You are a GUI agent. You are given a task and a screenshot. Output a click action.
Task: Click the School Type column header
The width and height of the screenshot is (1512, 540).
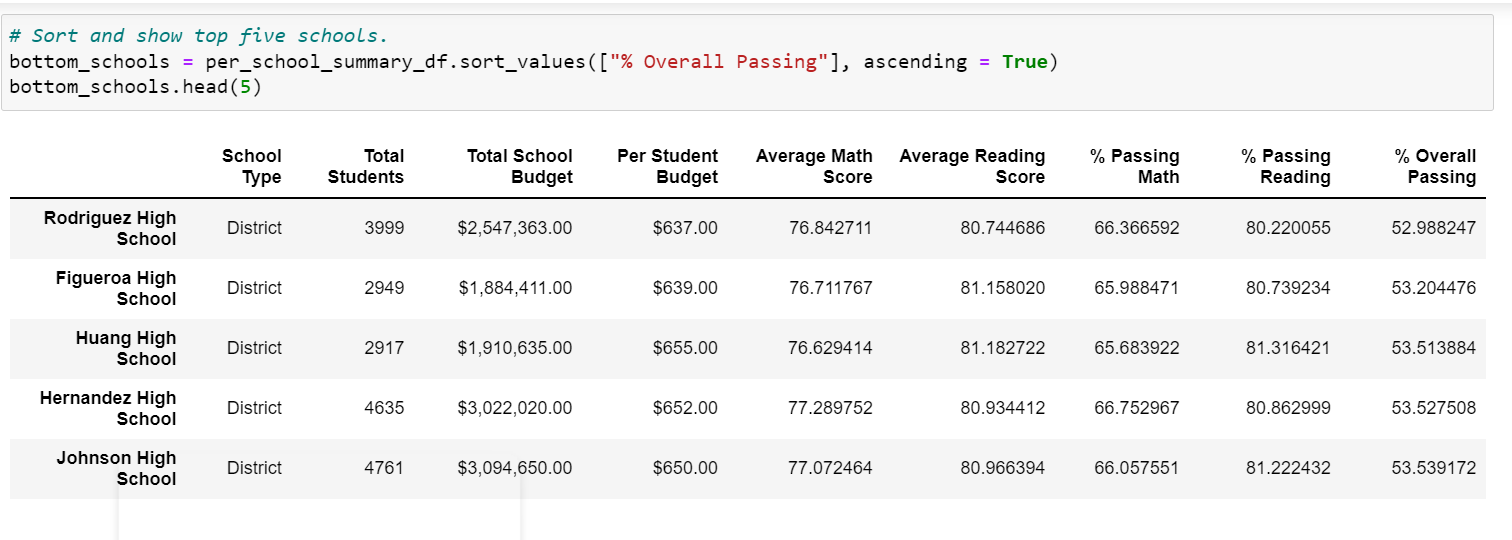click(x=252, y=166)
